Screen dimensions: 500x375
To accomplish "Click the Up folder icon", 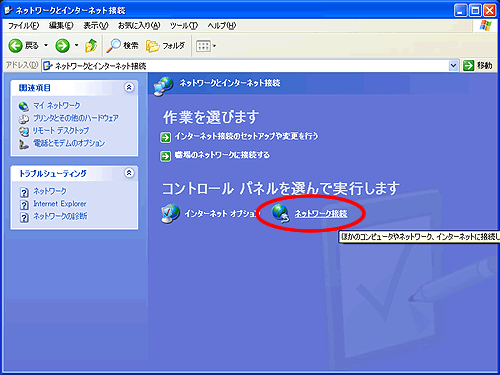I will (x=91, y=46).
